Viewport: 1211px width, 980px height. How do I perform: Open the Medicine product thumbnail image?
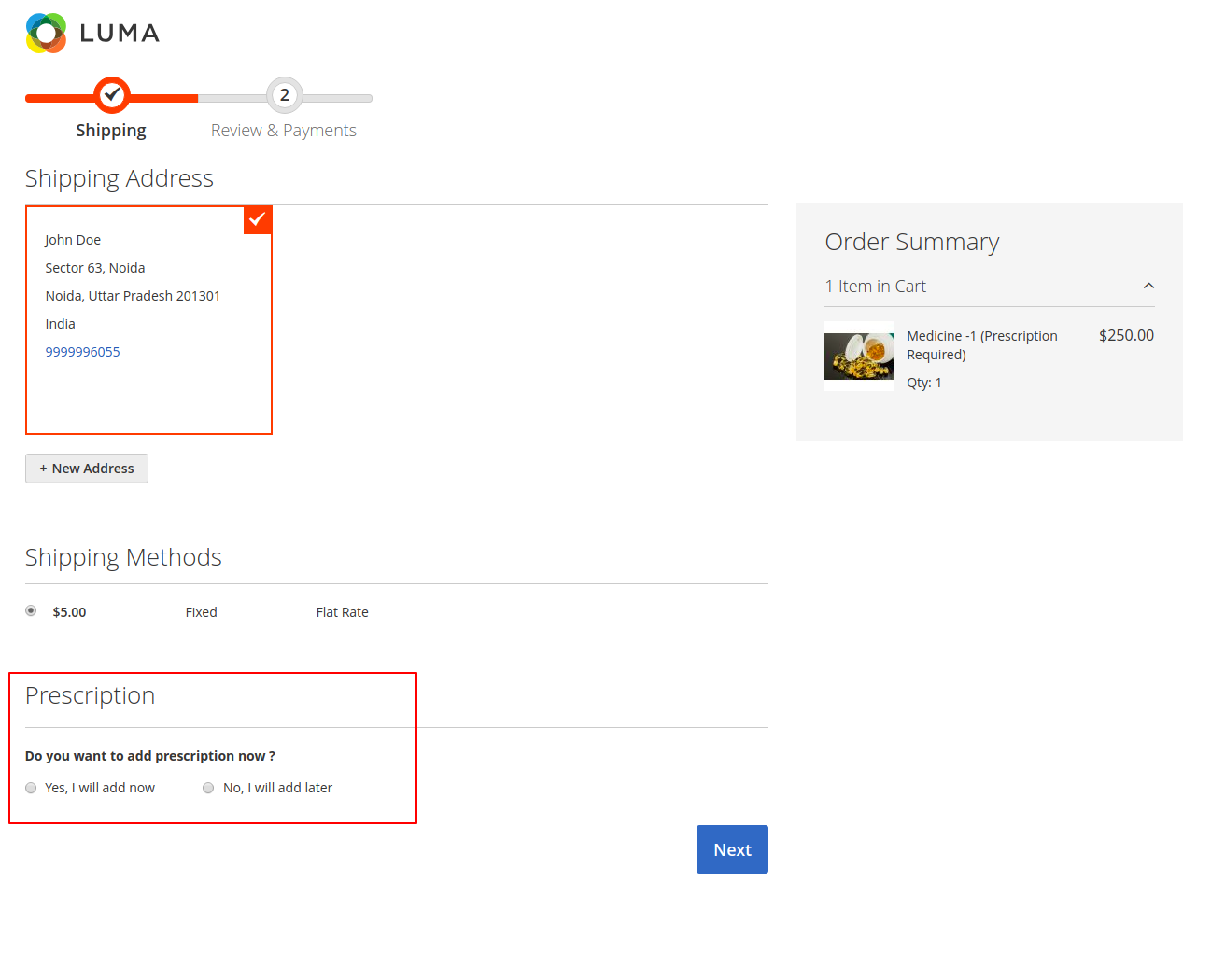(859, 356)
